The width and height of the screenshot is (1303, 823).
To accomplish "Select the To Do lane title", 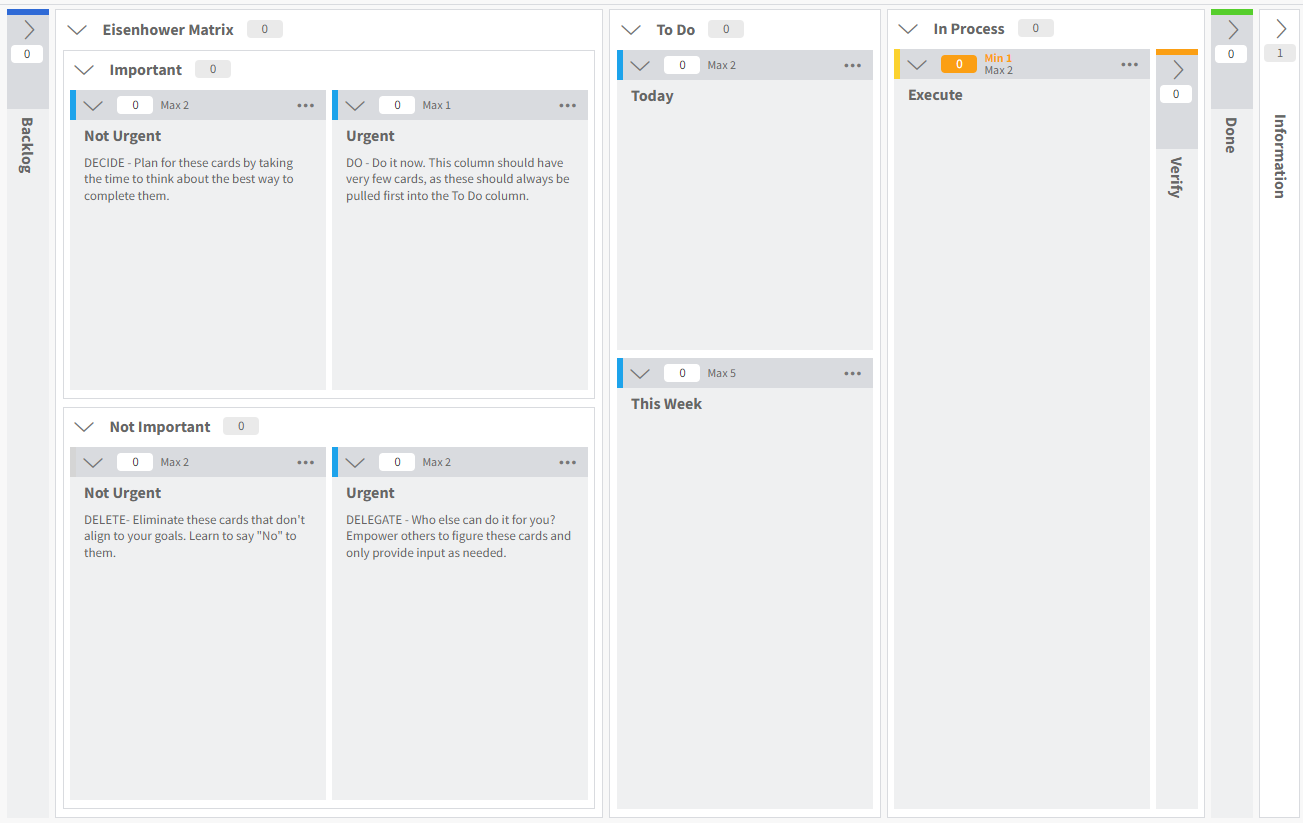I will [676, 30].
